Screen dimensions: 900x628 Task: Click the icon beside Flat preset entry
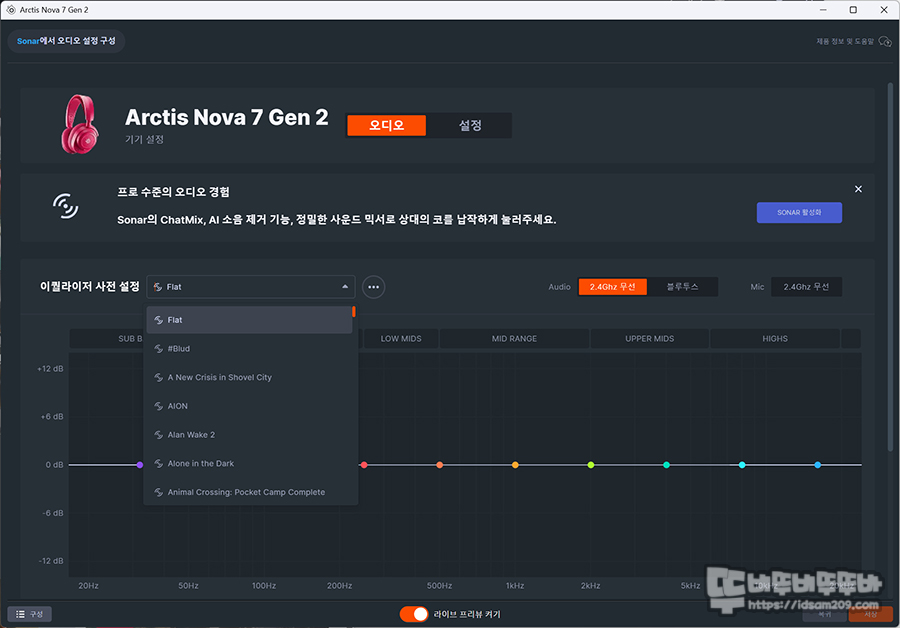159,320
